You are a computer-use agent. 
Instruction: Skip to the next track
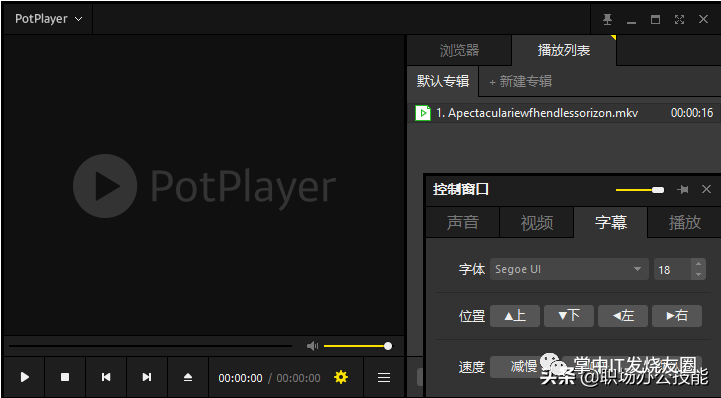147,377
